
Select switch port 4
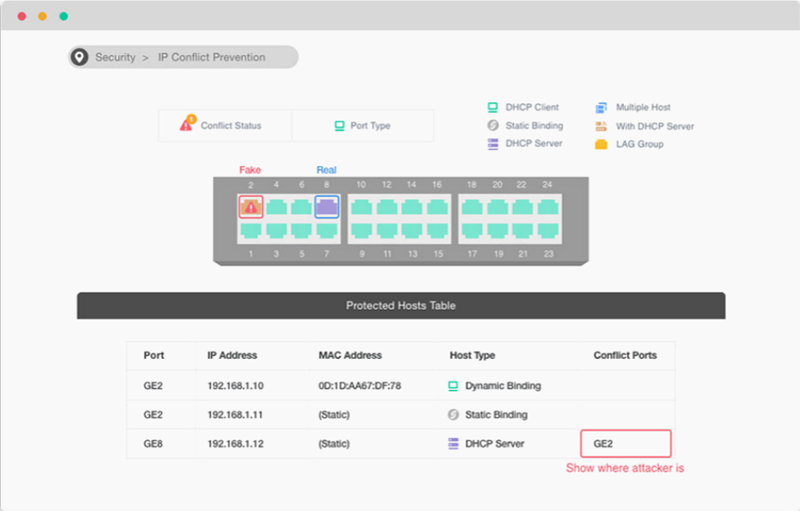[276, 207]
